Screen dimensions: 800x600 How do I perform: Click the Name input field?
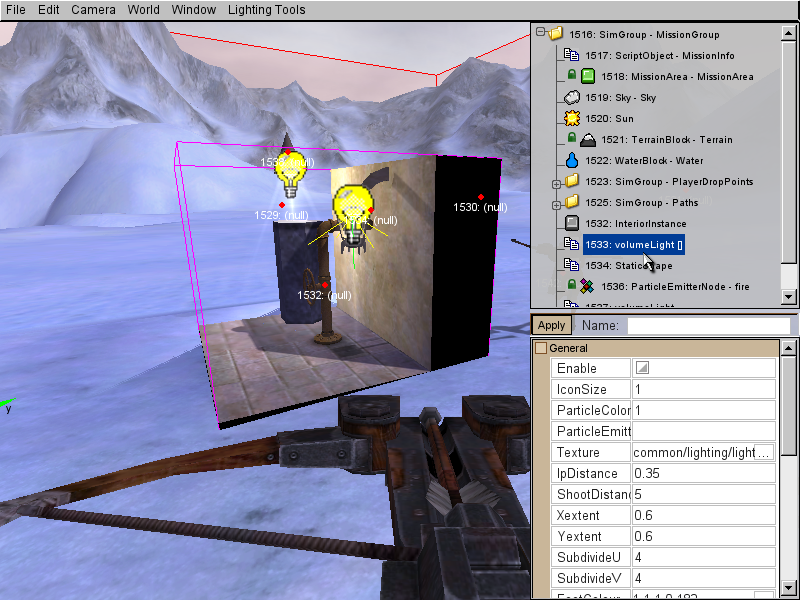click(x=708, y=325)
